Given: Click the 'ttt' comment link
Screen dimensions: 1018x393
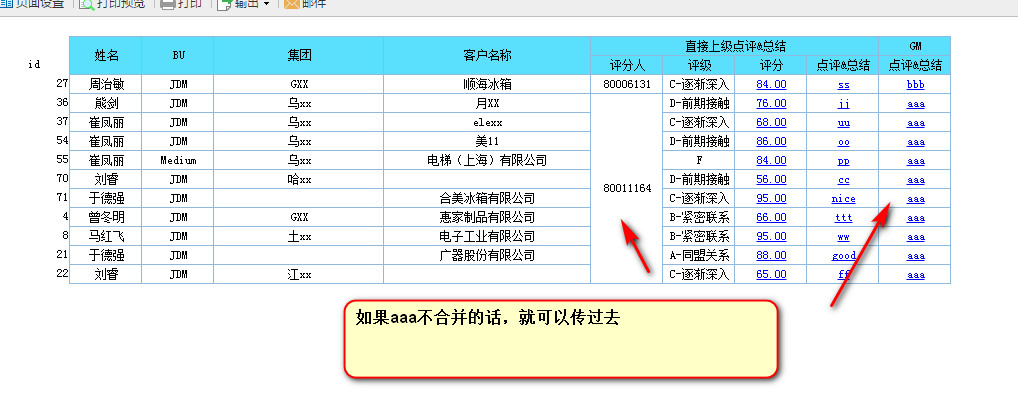Looking at the screenshot, I should pyautogui.click(x=843, y=218).
